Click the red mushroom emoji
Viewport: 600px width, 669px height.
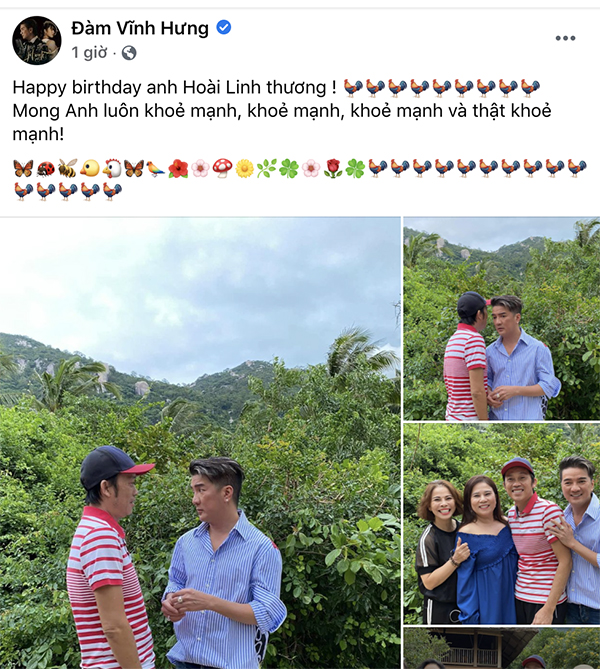coord(222,168)
